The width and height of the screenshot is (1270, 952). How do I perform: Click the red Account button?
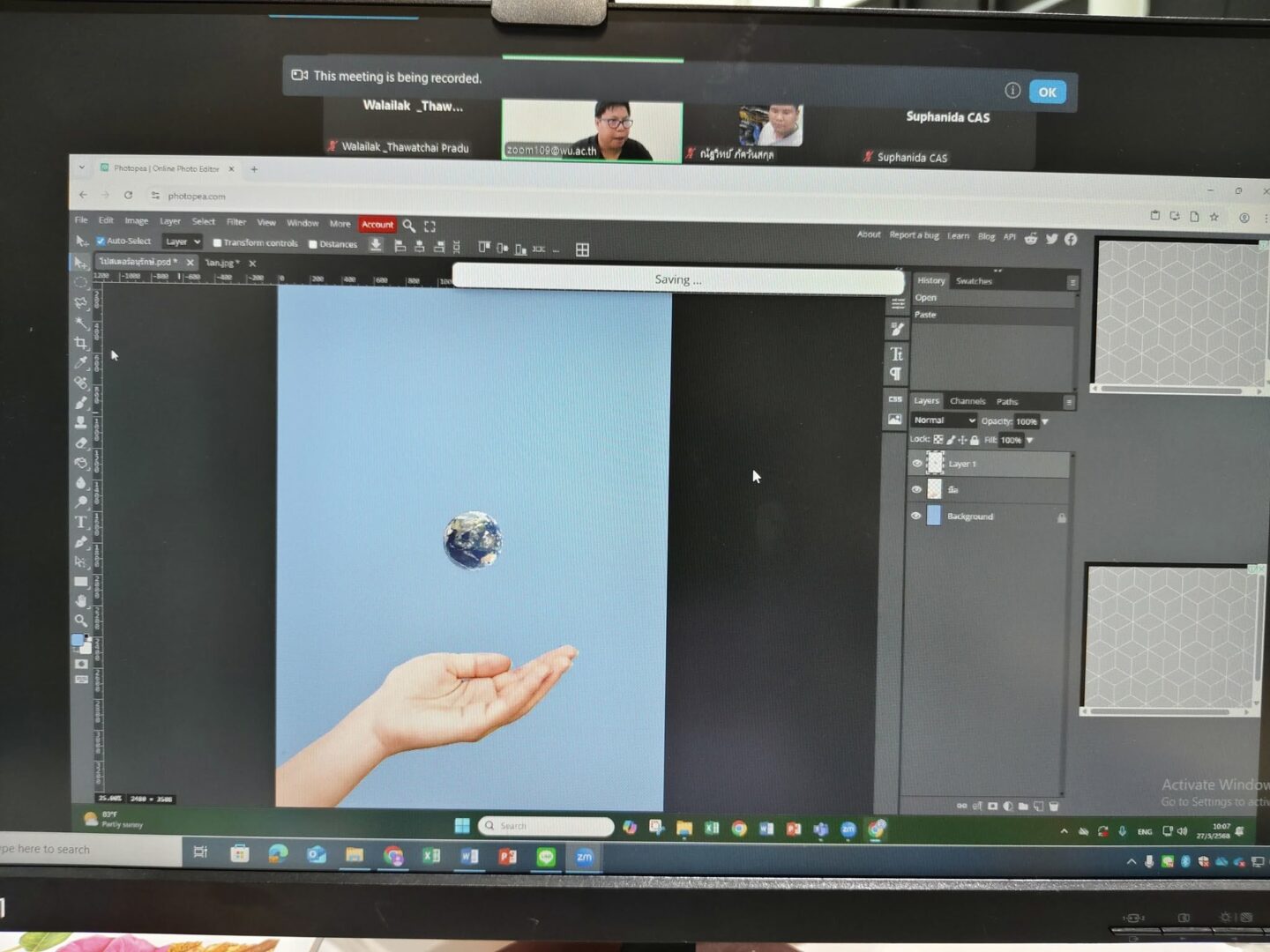coord(377,225)
